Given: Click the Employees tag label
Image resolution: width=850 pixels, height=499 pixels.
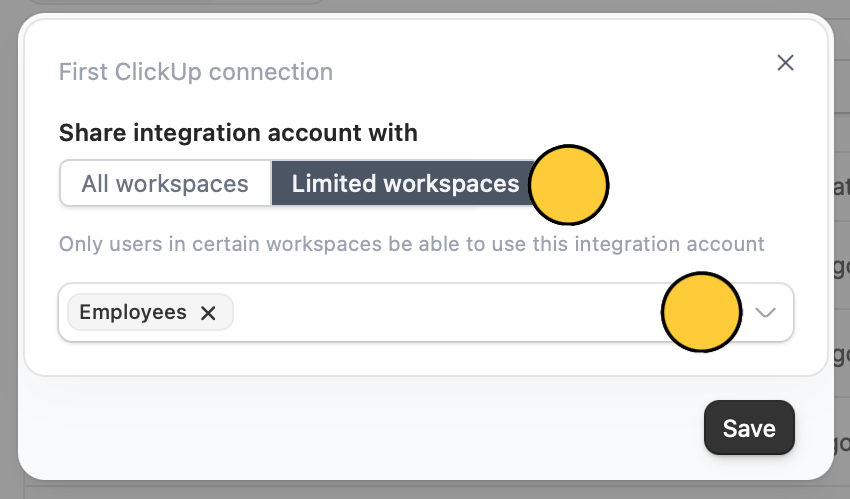Looking at the screenshot, I should 133,312.
